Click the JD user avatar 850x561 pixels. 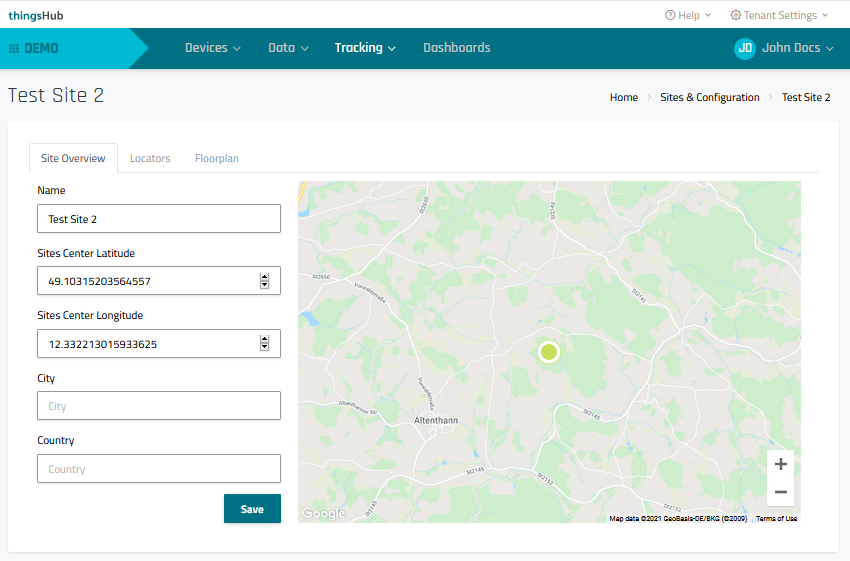pyautogui.click(x=744, y=48)
